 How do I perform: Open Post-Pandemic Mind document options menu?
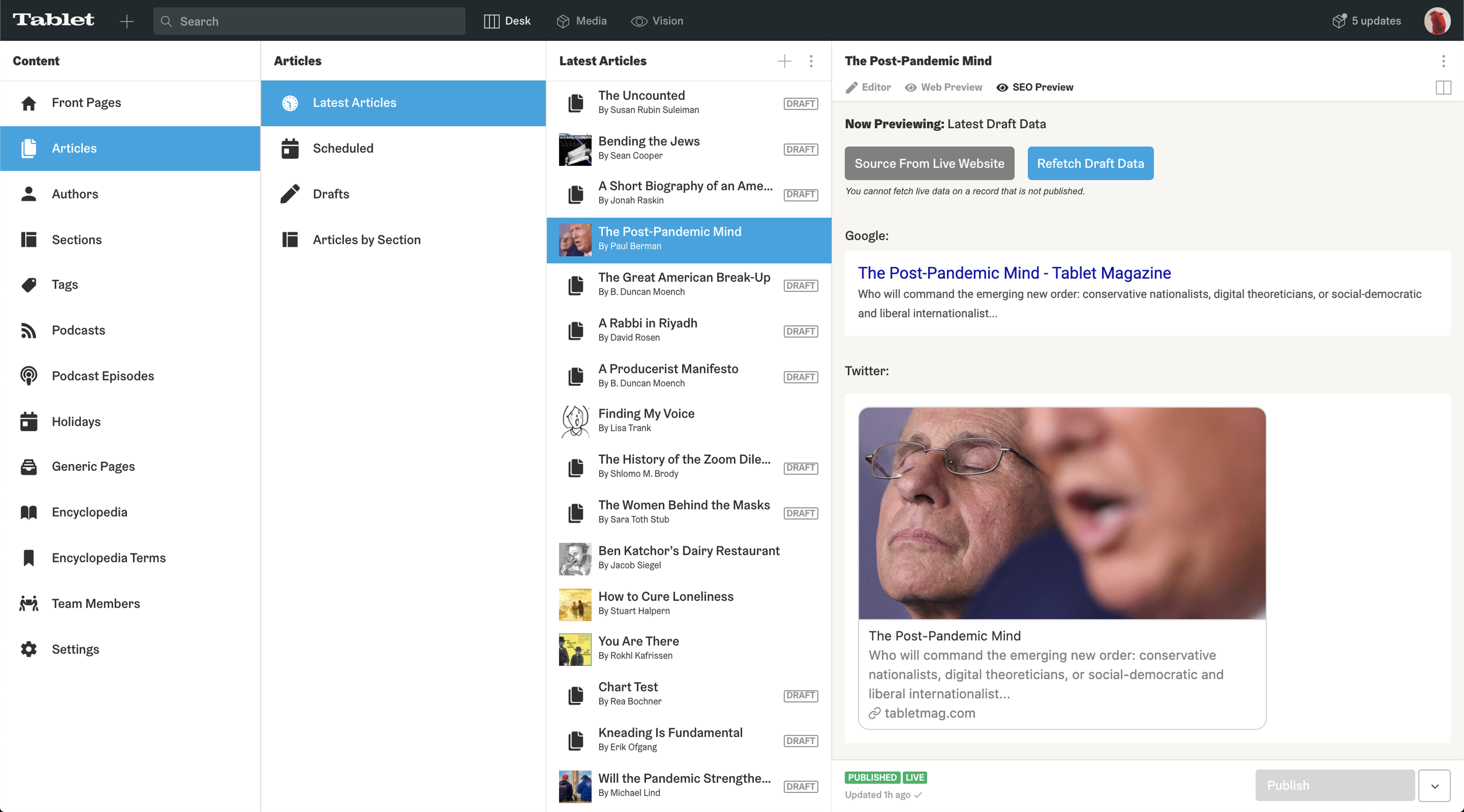coord(1443,61)
